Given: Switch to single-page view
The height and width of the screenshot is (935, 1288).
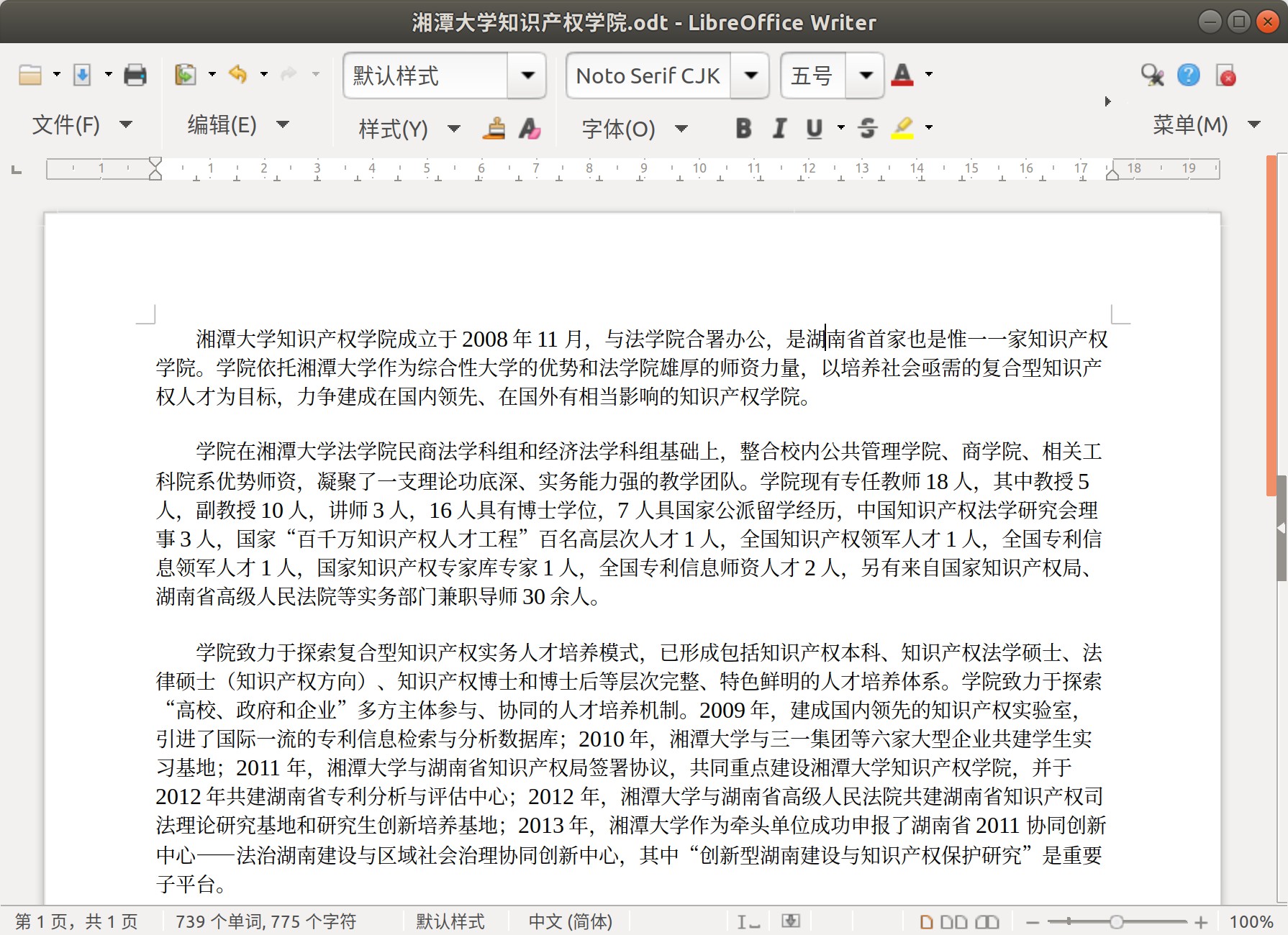Looking at the screenshot, I should click(927, 921).
